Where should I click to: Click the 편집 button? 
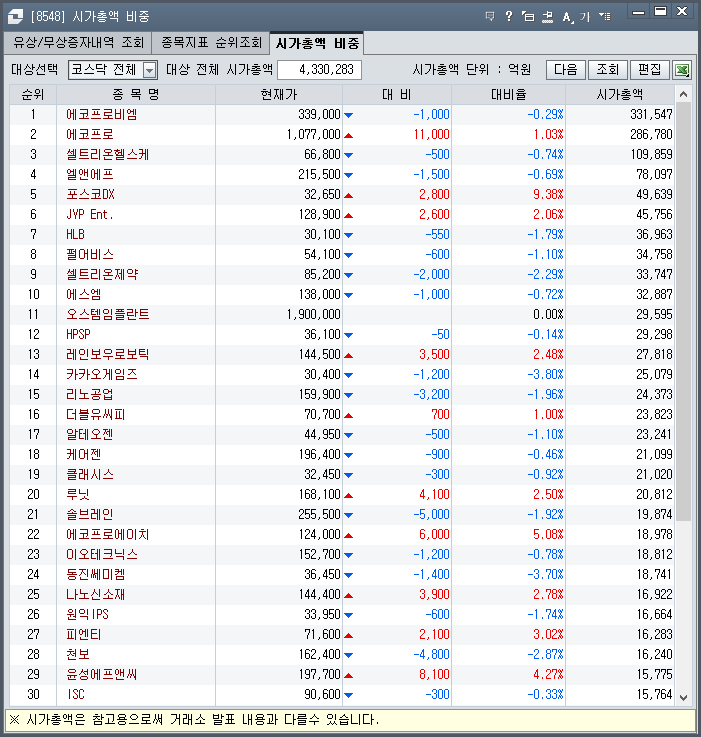649,70
